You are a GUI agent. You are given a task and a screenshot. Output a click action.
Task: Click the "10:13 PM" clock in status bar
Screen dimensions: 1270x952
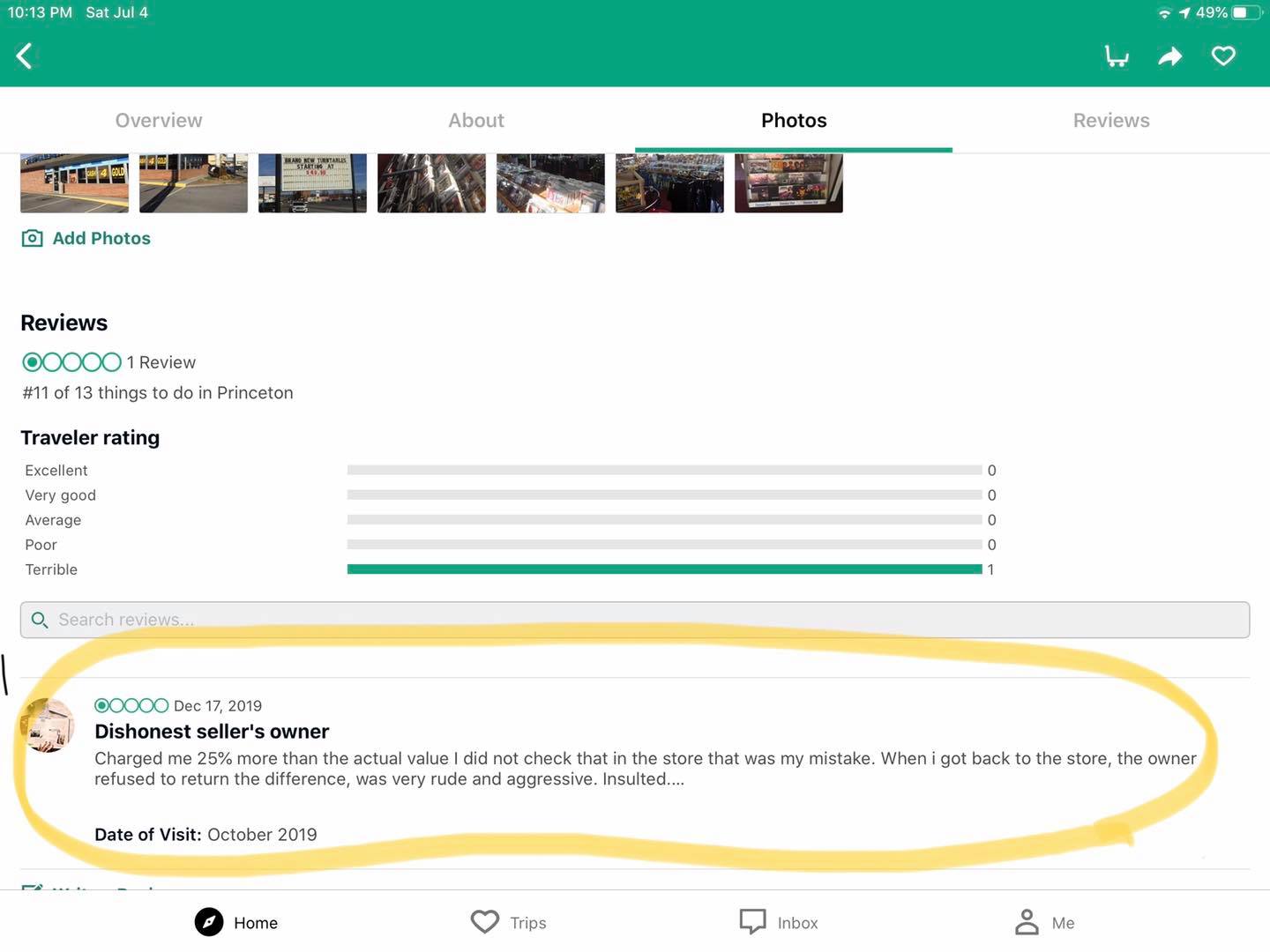pos(40,12)
